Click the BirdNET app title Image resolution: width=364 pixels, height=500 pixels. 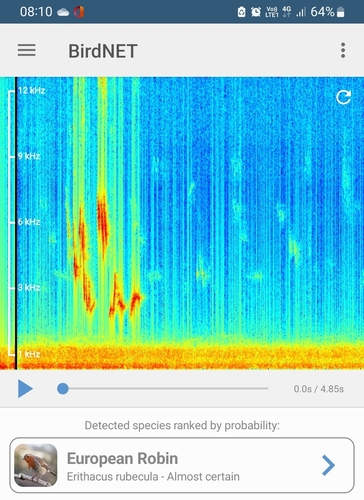click(x=103, y=51)
